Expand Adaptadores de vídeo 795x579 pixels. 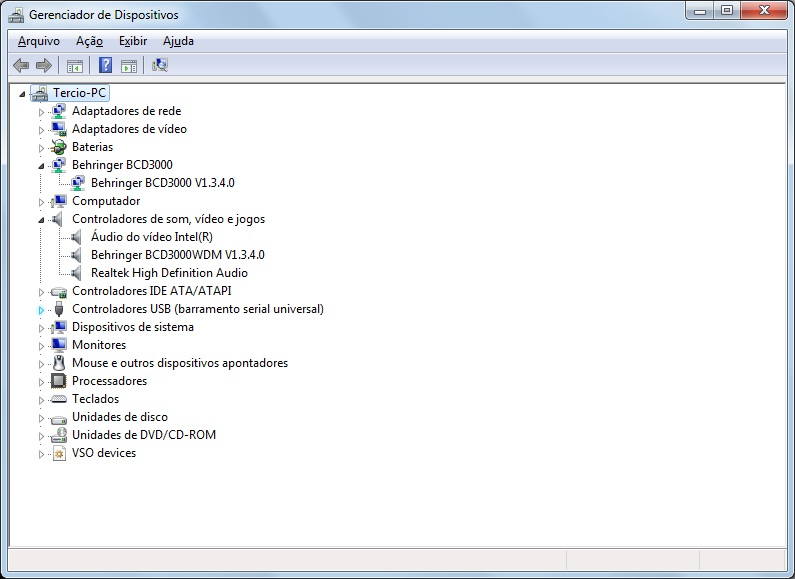coord(41,130)
